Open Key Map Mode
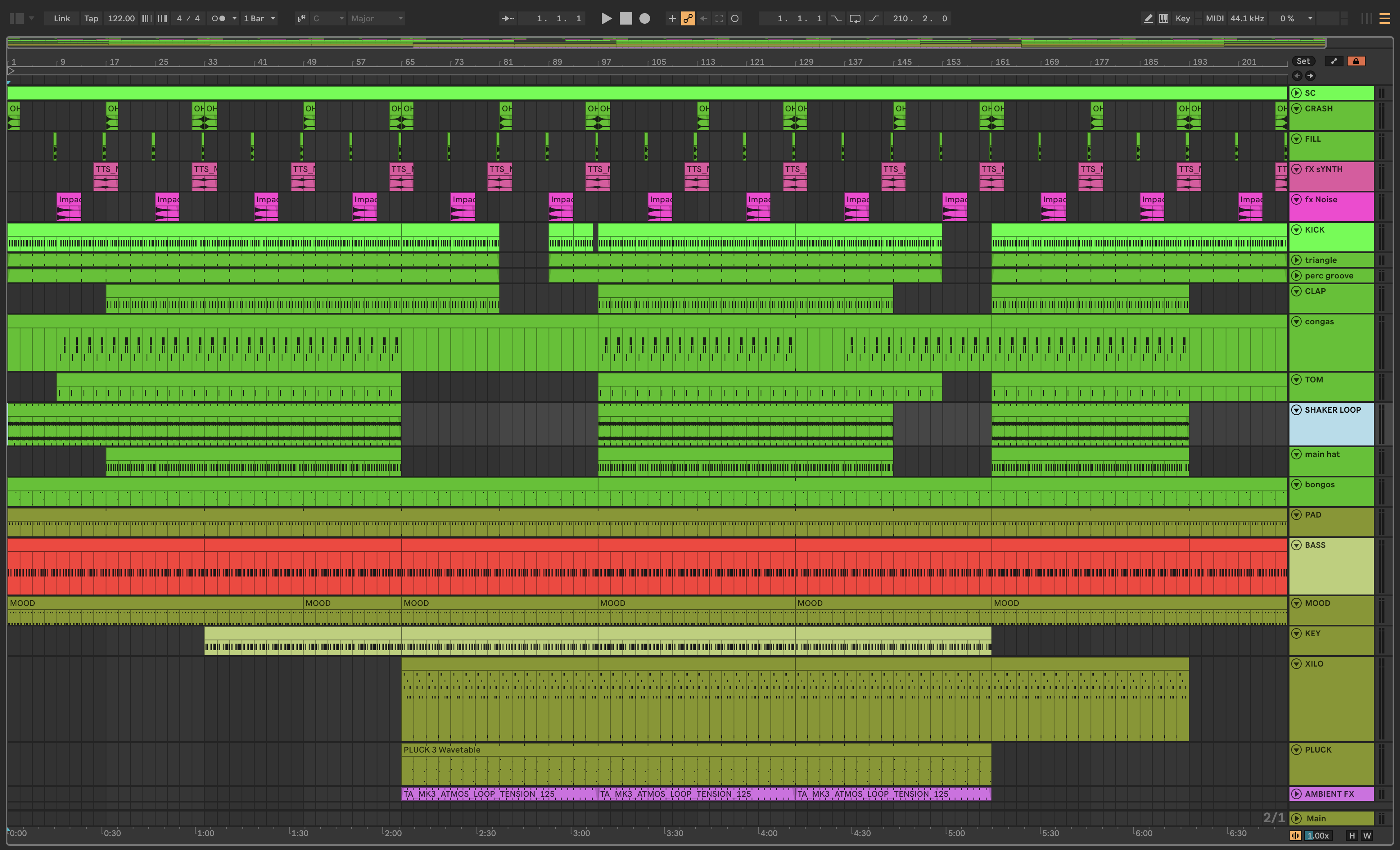Viewport: 1400px width, 850px height. 1182,18
